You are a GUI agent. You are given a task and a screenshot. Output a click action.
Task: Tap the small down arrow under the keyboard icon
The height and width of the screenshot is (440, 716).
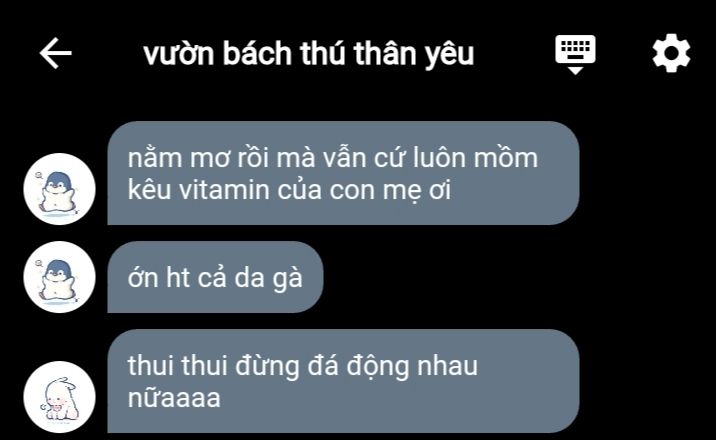click(x=575, y=70)
